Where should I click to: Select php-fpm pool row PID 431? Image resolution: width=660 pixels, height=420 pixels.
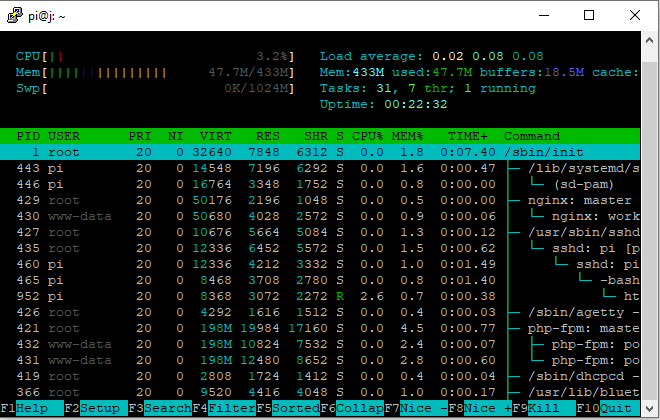(320, 360)
